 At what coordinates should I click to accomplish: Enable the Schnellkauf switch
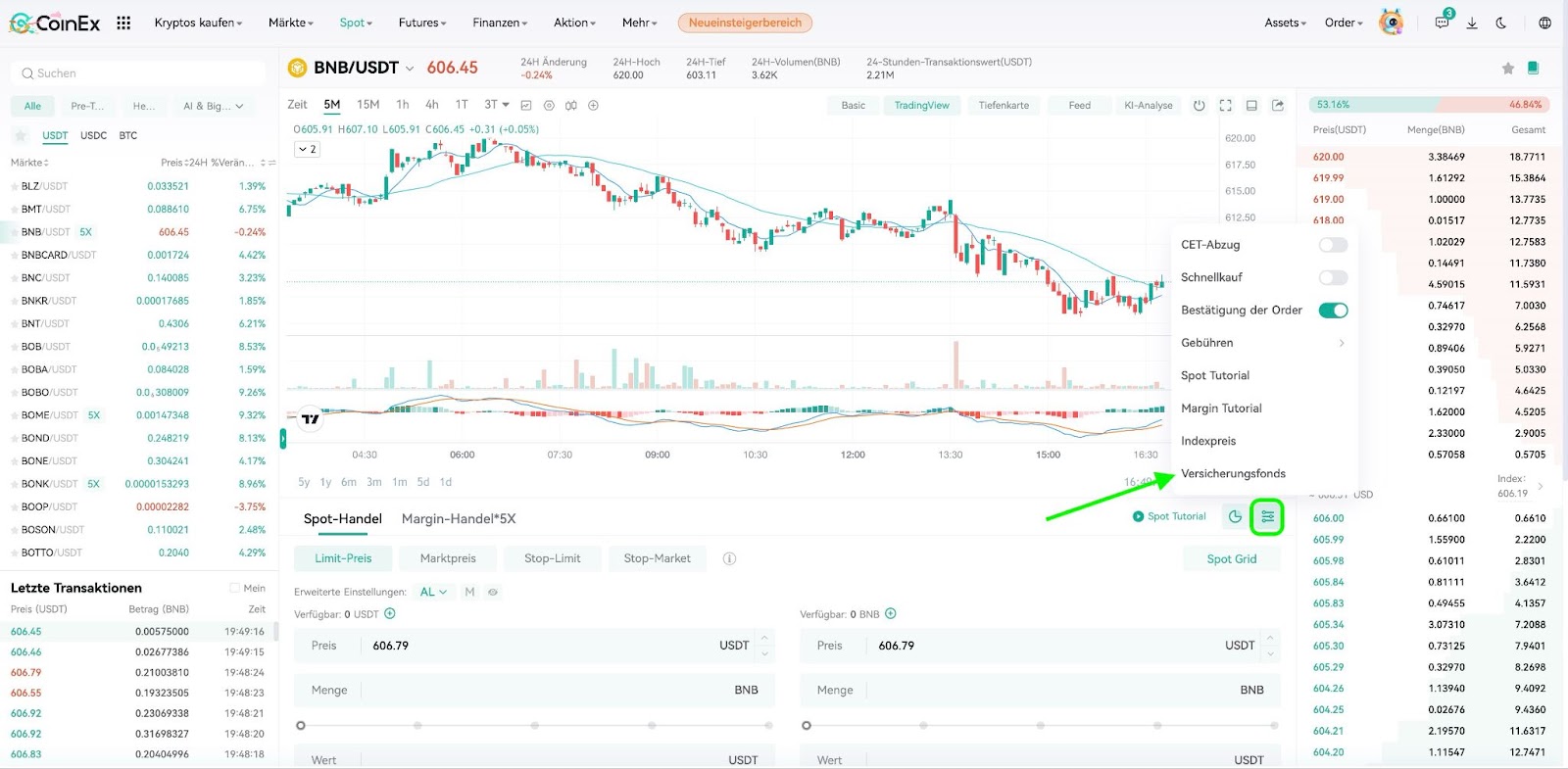tap(1333, 277)
